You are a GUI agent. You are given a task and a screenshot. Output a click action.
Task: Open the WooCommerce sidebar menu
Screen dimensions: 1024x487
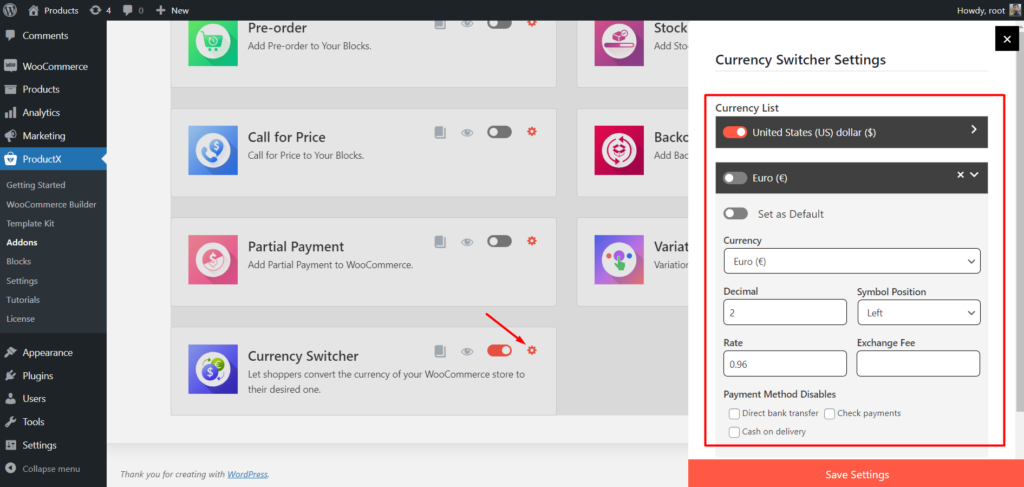53,66
